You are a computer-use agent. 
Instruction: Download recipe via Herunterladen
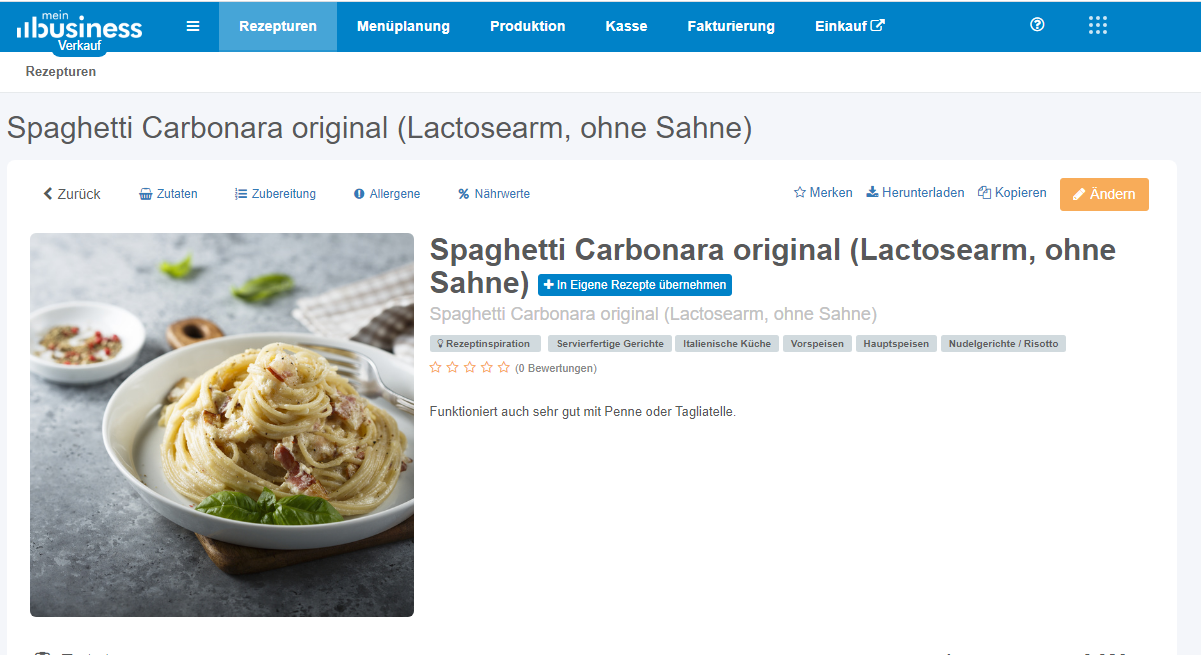915,193
